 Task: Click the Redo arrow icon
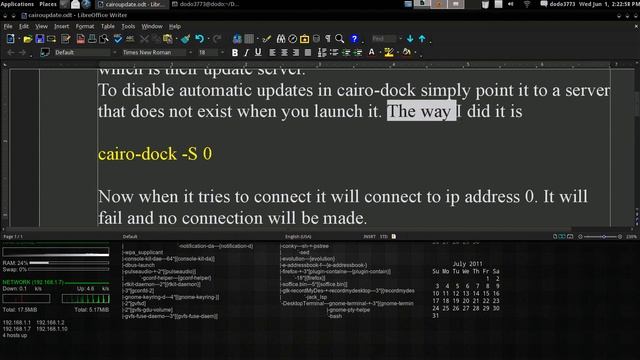click(217, 39)
